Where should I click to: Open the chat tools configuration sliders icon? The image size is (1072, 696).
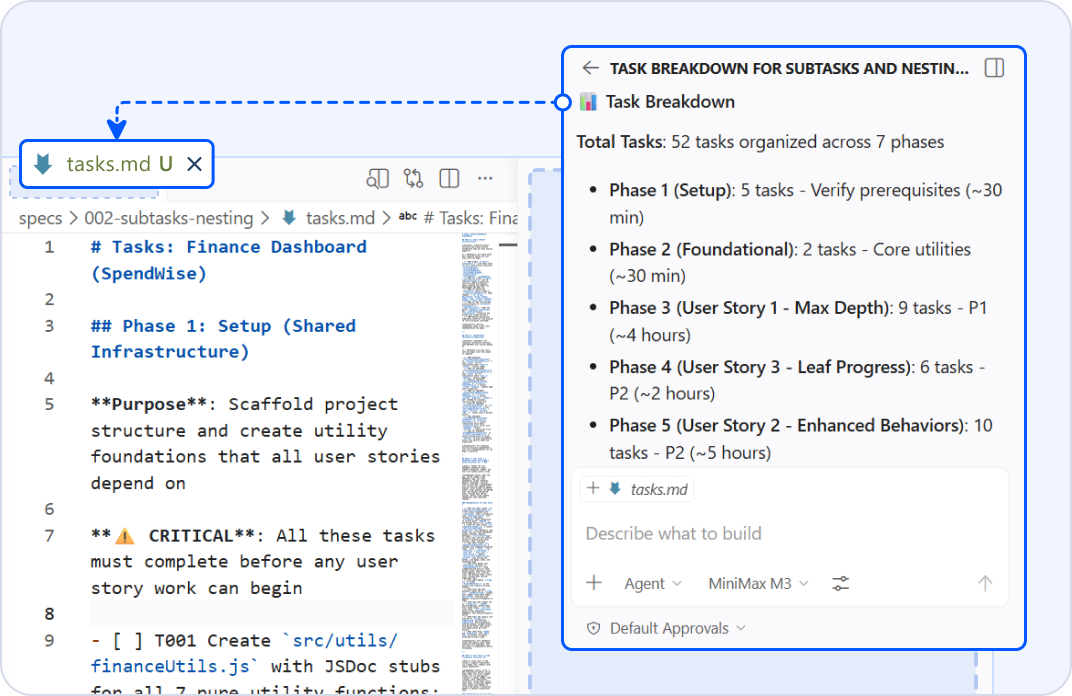click(x=840, y=584)
